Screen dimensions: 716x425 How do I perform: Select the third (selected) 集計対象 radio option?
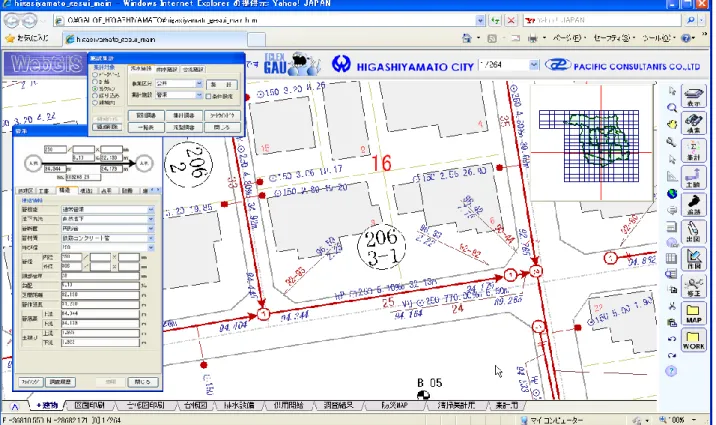pyautogui.click(x=95, y=89)
